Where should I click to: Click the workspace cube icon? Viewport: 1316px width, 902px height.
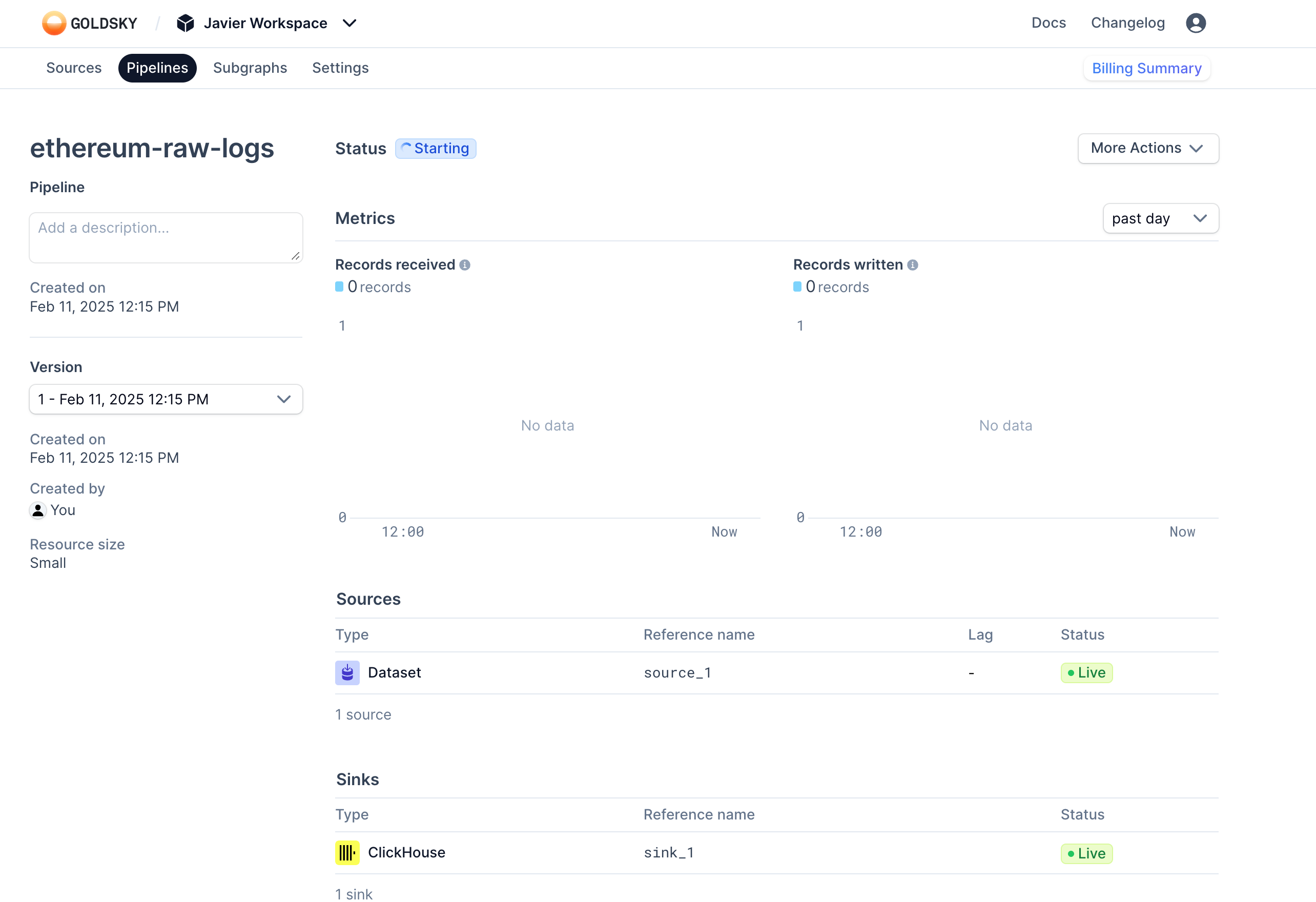[185, 23]
